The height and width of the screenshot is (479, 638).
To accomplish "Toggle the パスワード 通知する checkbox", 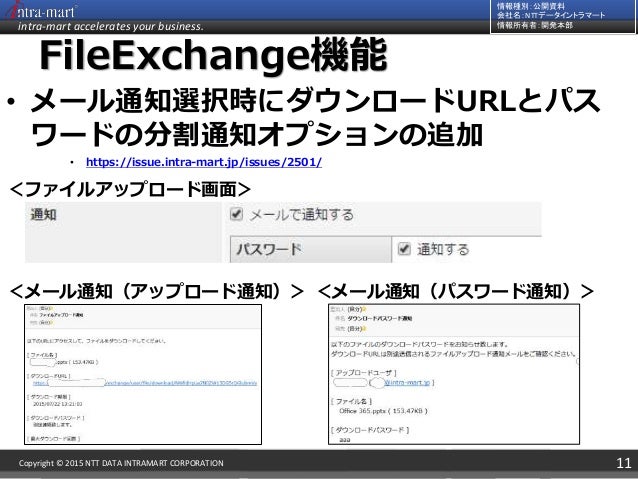I will tap(404, 248).
